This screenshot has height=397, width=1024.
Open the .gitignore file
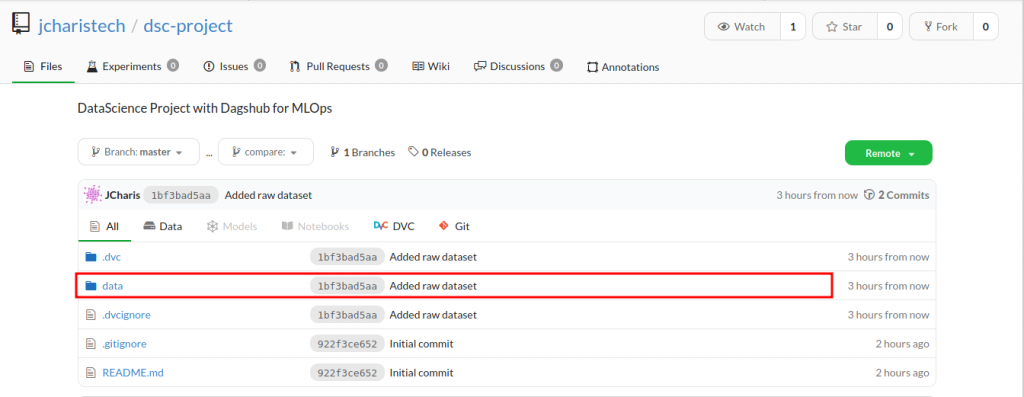click(x=124, y=343)
